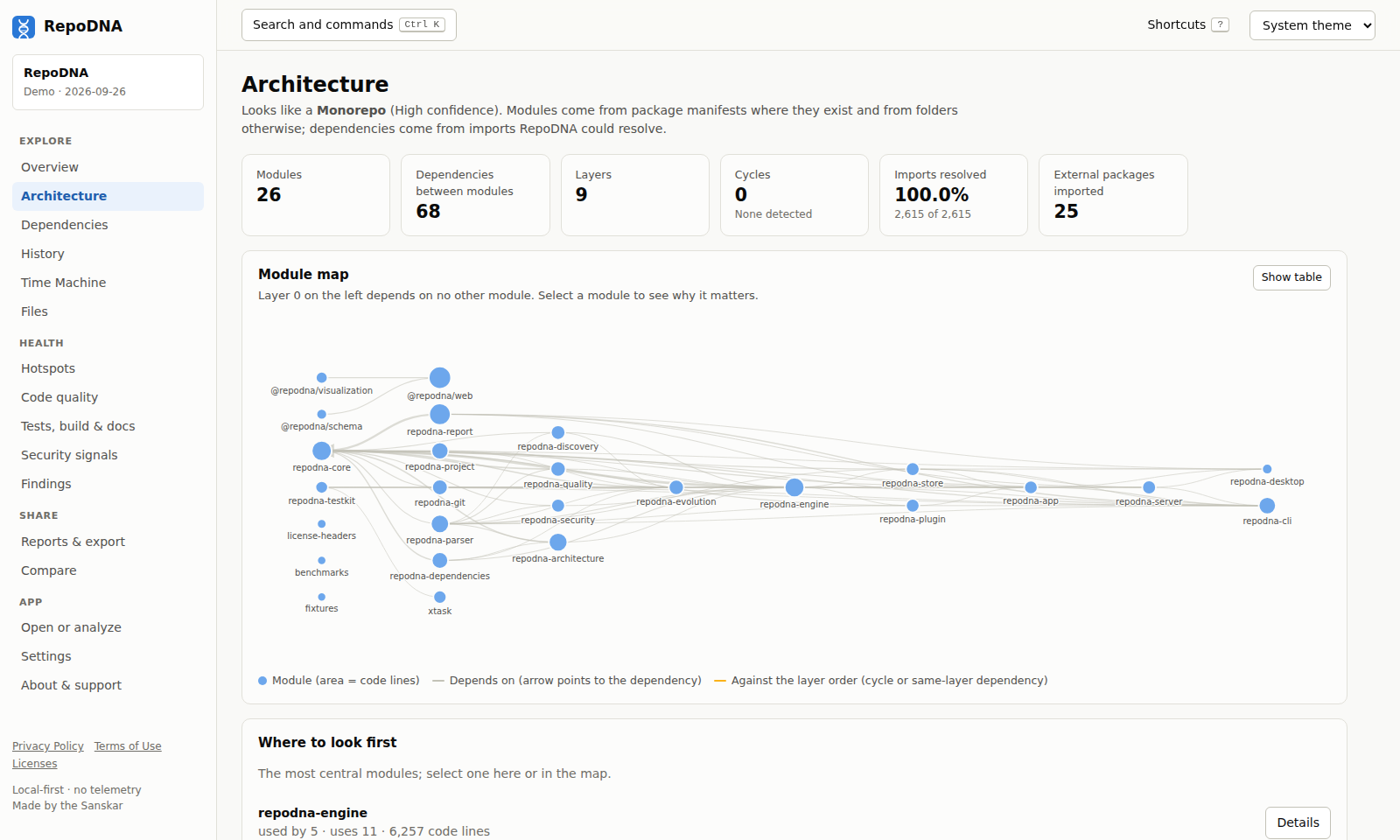
Task: Click the Modules 26 stat card
Action: point(316,195)
